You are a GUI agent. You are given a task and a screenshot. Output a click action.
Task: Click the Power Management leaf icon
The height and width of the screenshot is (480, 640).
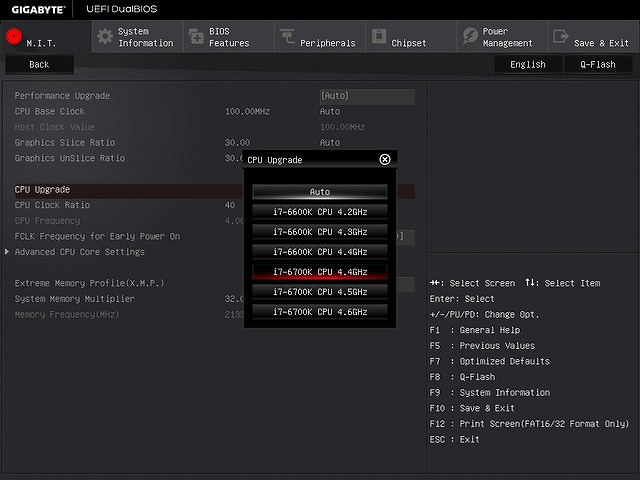tap(470, 36)
